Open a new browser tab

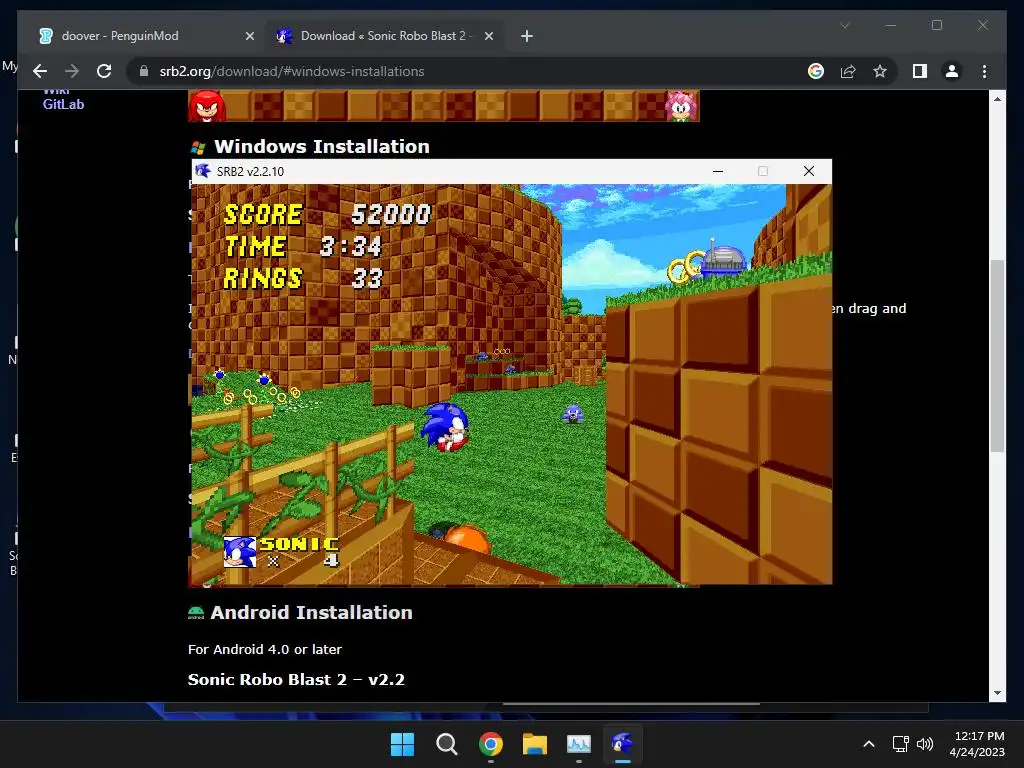coord(527,37)
